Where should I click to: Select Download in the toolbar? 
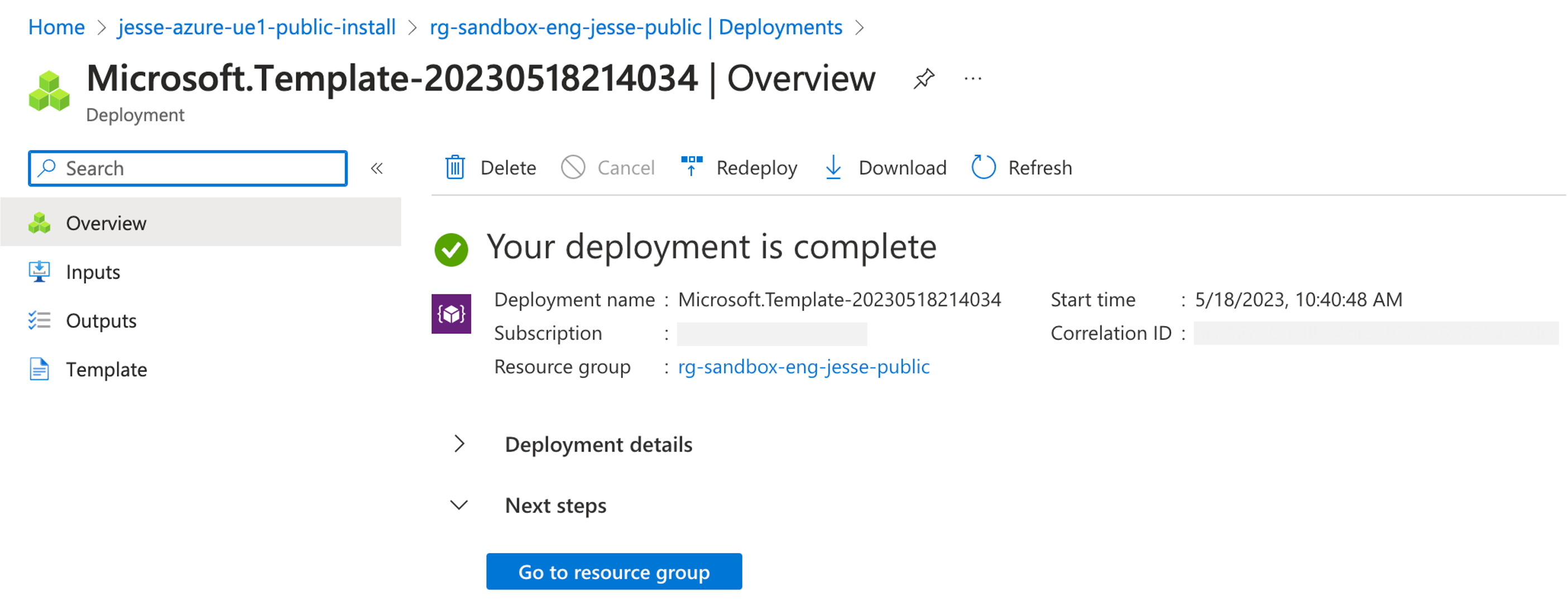(886, 167)
